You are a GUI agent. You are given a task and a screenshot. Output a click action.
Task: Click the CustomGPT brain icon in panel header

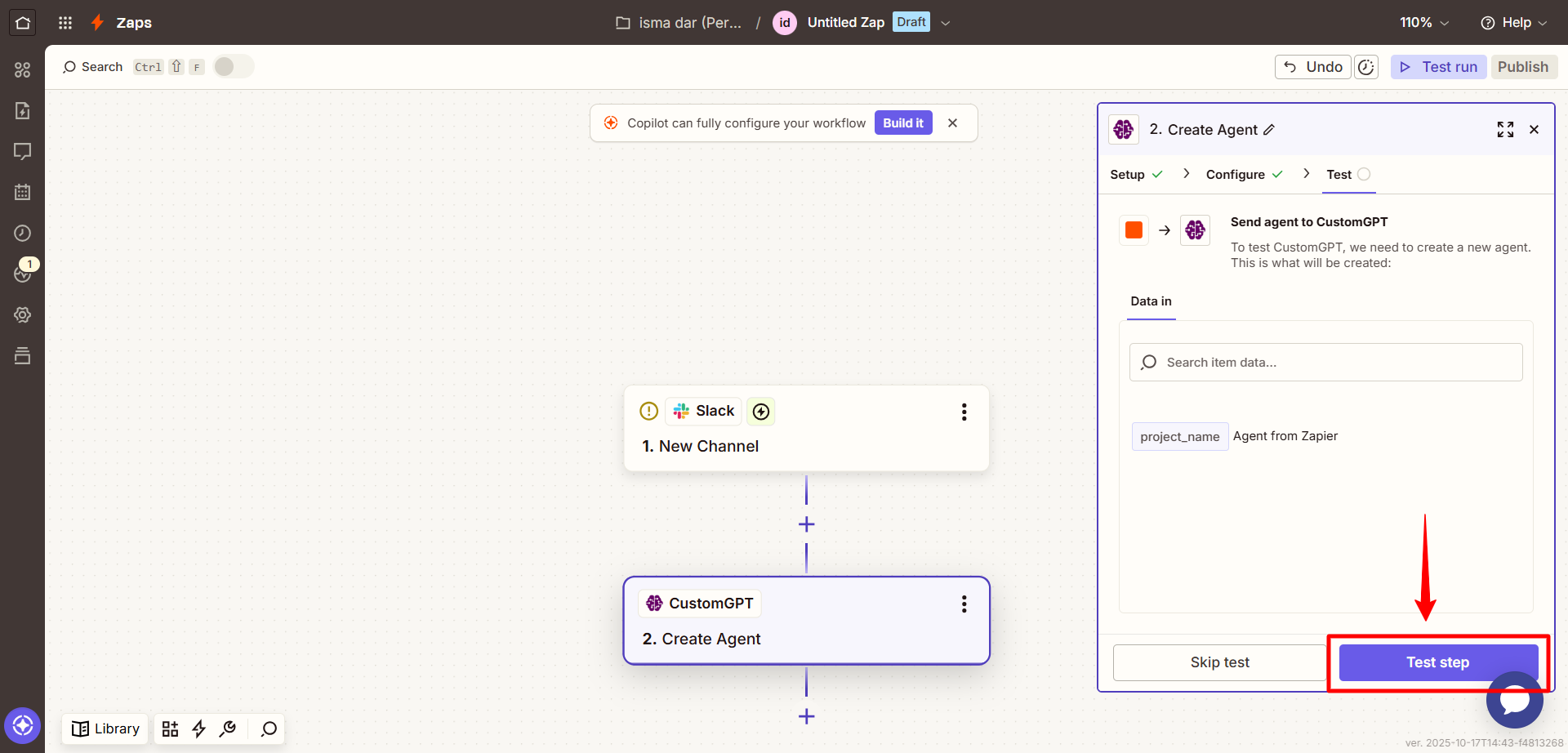click(x=1123, y=129)
